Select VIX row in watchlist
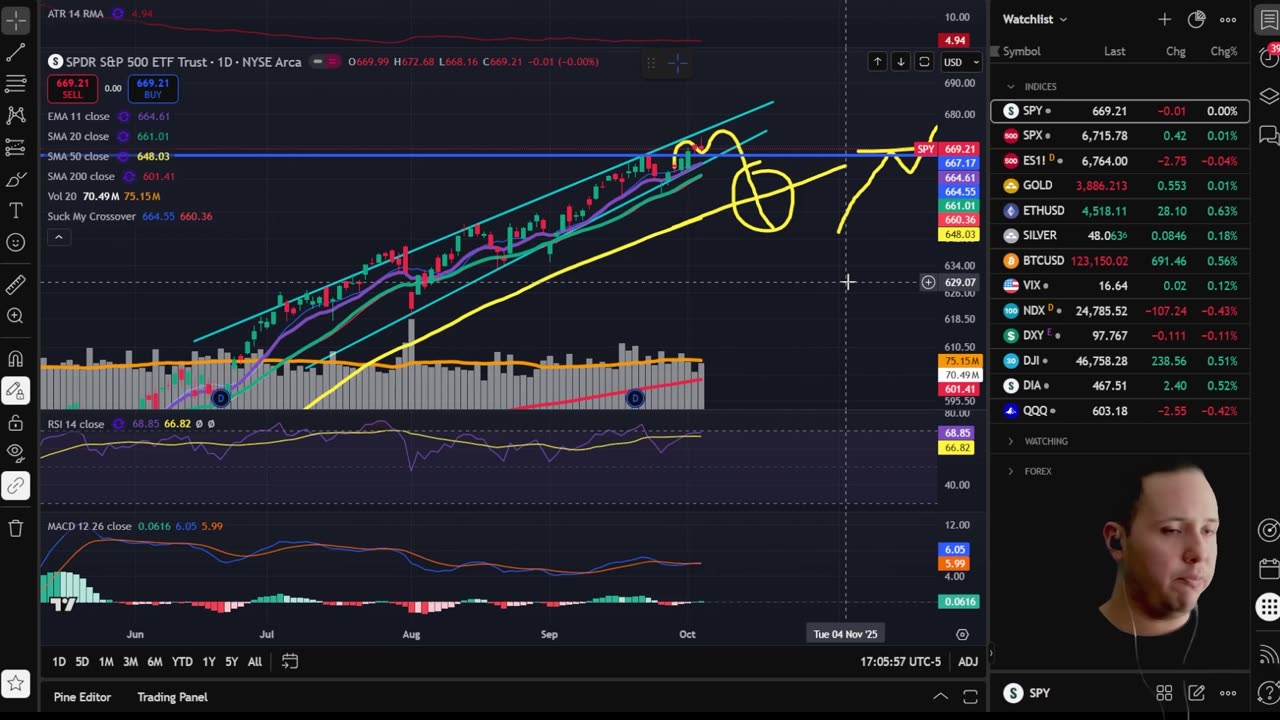Viewport: 1280px width, 720px height. click(1120, 286)
